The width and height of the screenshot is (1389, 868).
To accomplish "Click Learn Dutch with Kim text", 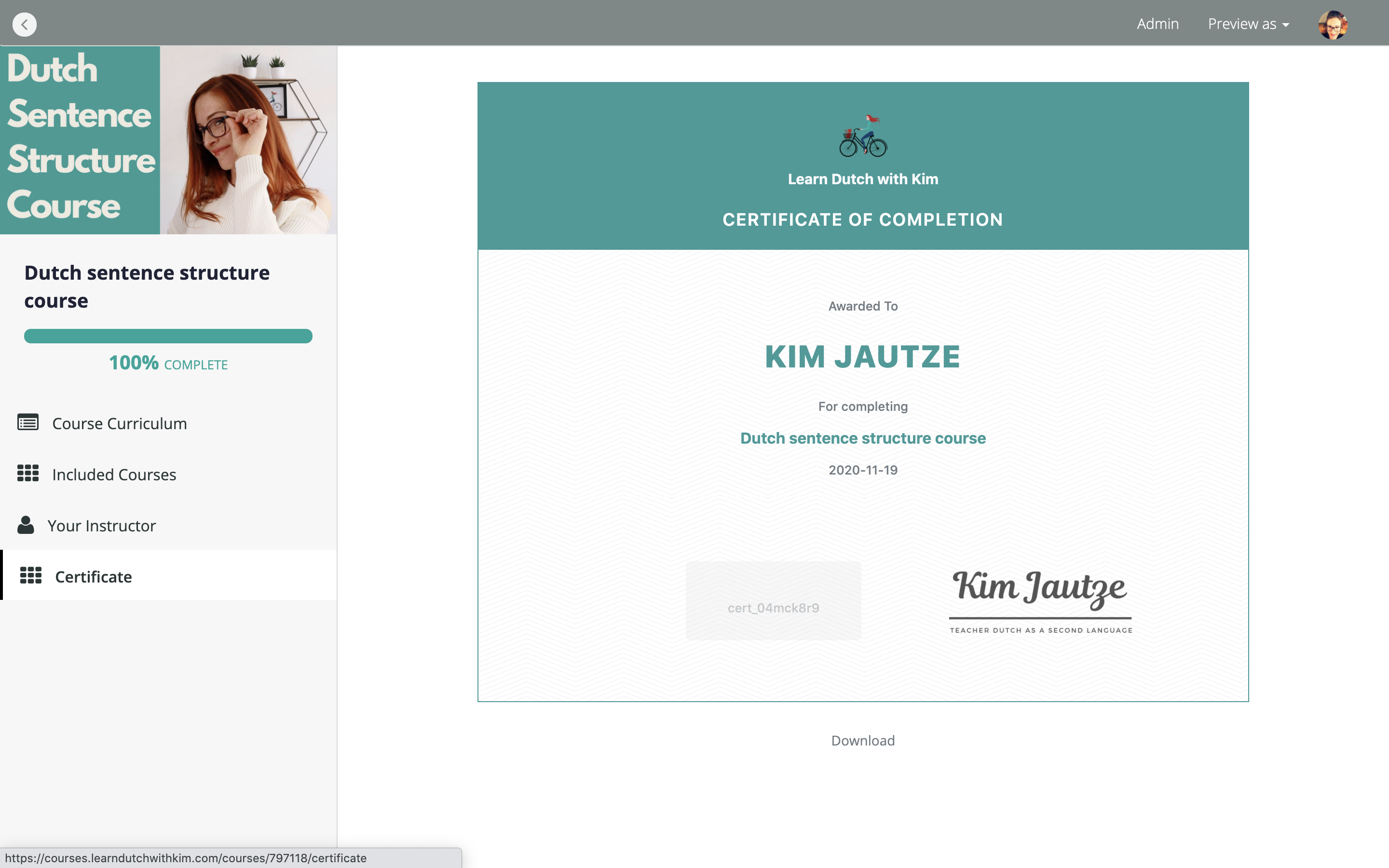I will coord(863,179).
